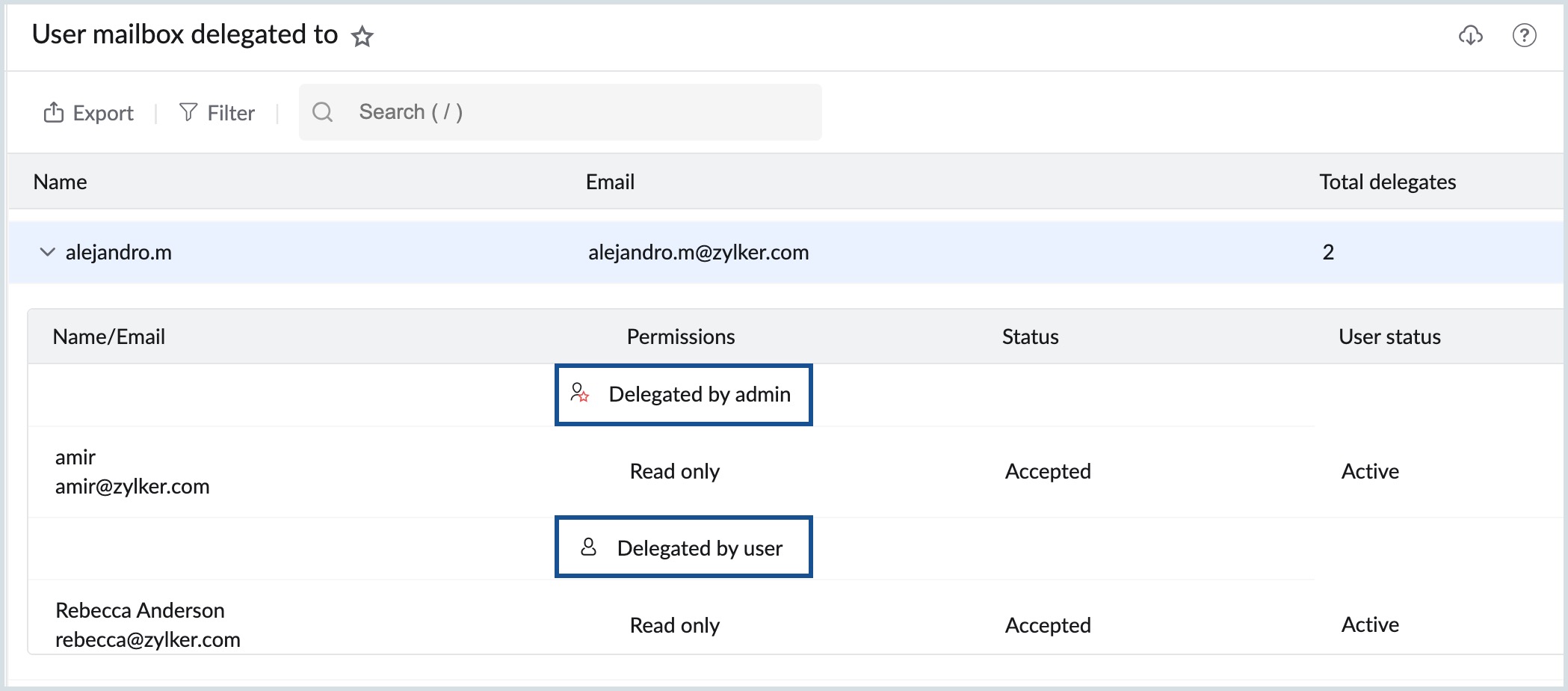Viewport: 1568px width, 691px height.
Task: Click the Delegated by admin icon
Action: (580, 393)
